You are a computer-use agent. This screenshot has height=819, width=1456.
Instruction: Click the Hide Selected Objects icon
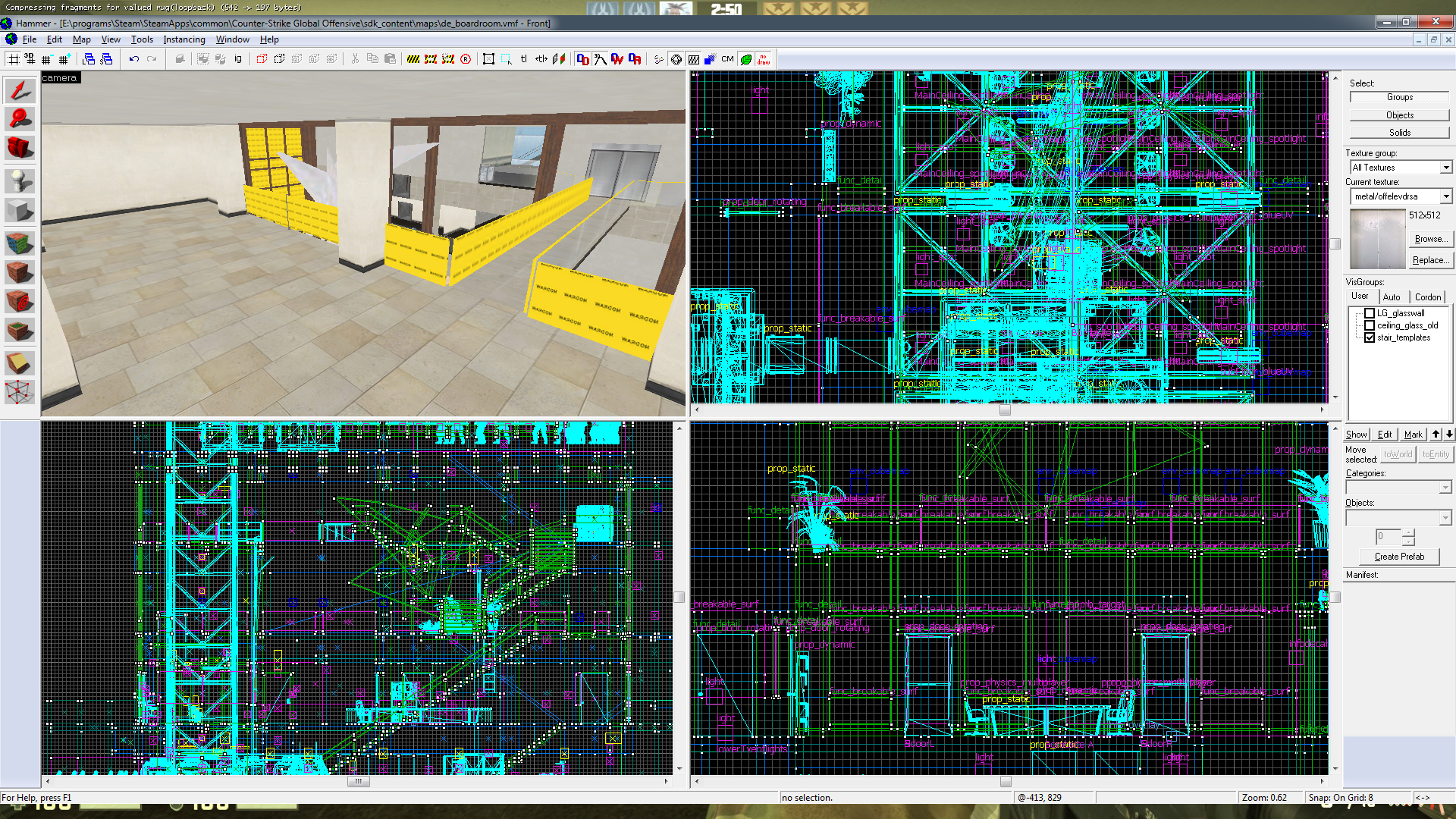click(x=262, y=59)
